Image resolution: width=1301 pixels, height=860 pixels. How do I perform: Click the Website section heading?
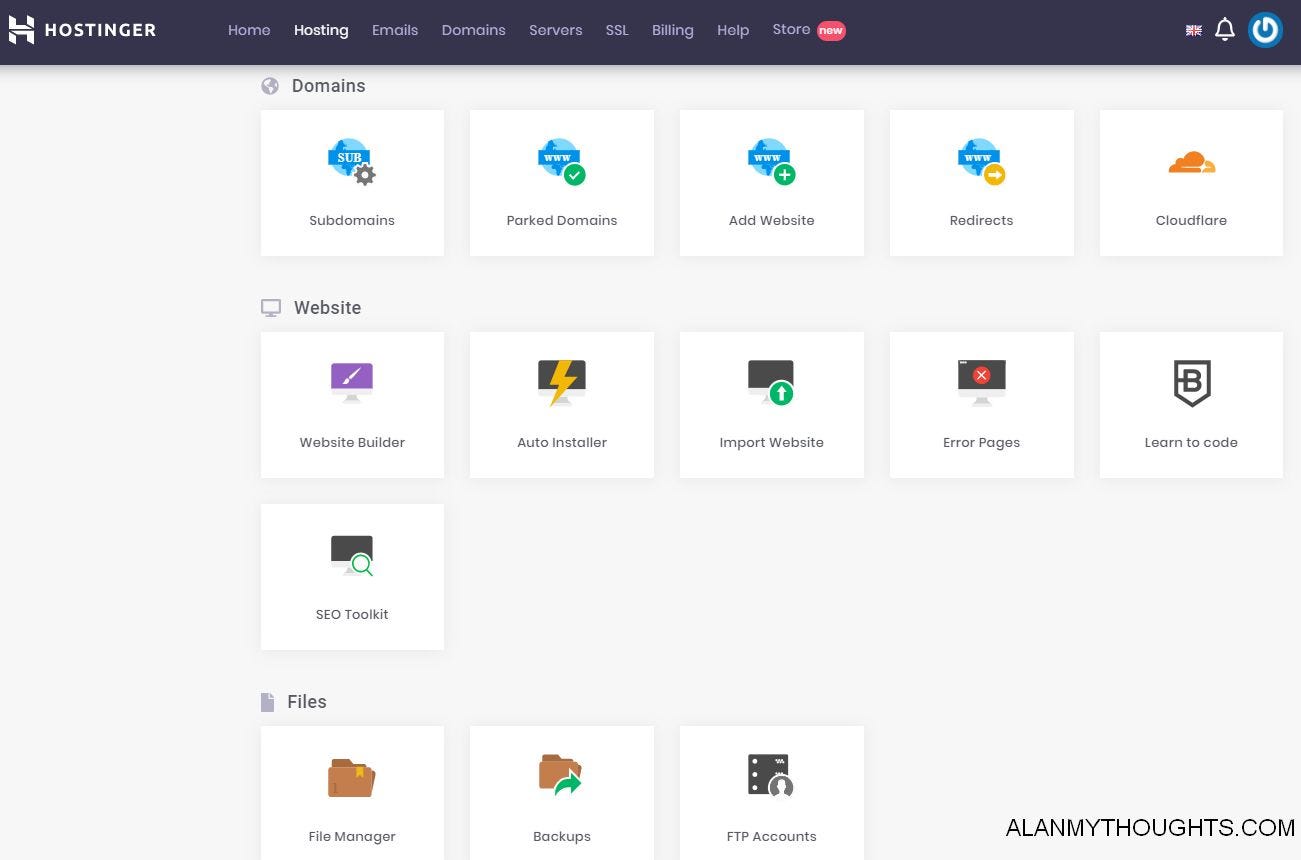[327, 308]
